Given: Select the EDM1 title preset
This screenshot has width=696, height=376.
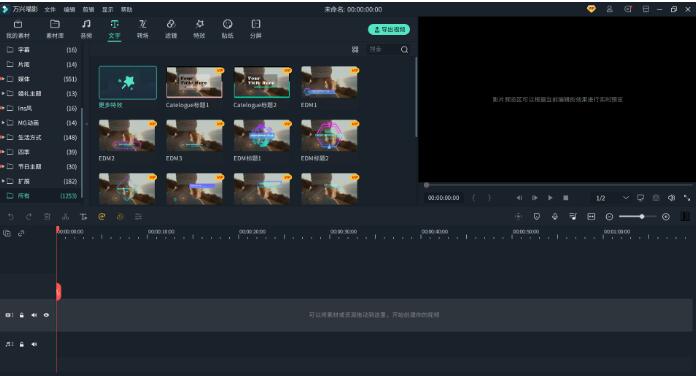Looking at the screenshot, I should pyautogui.click(x=329, y=83).
